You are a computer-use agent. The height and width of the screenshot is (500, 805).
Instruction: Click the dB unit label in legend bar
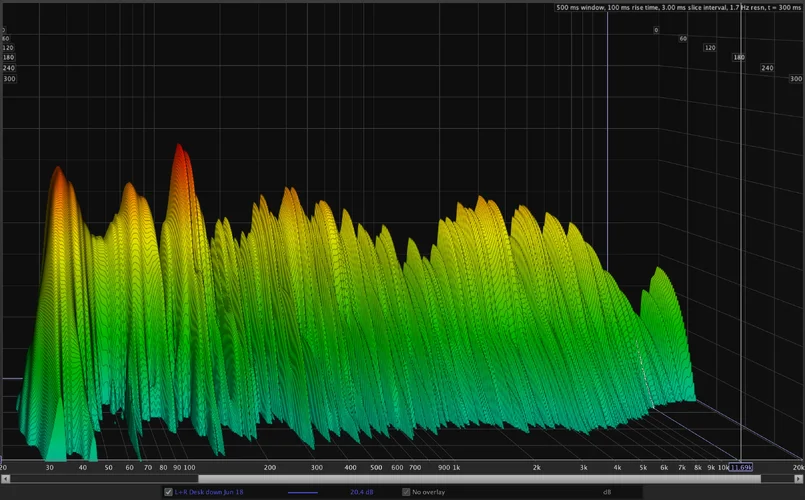(606, 492)
